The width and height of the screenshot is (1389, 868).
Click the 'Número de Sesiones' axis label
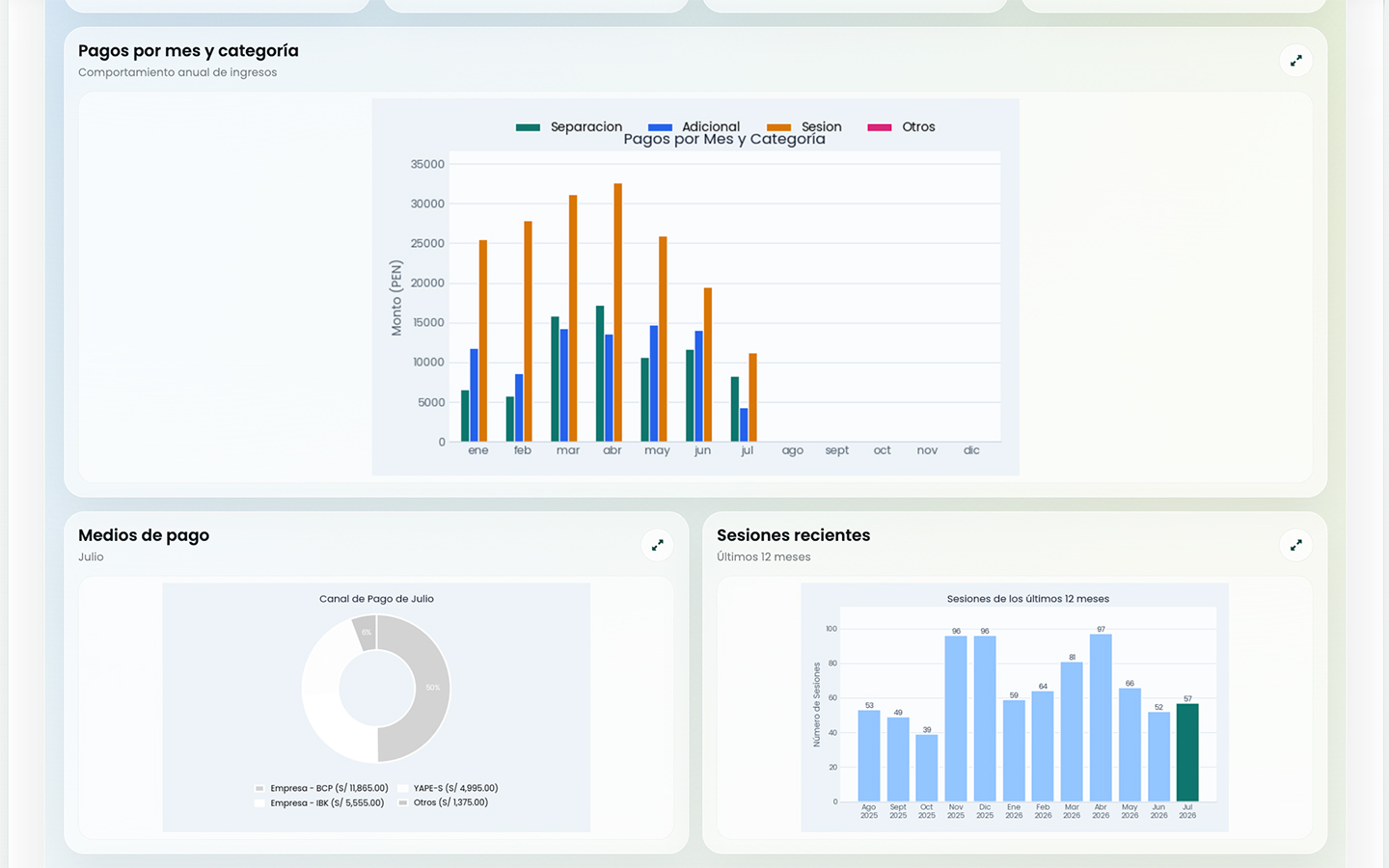(x=816, y=704)
